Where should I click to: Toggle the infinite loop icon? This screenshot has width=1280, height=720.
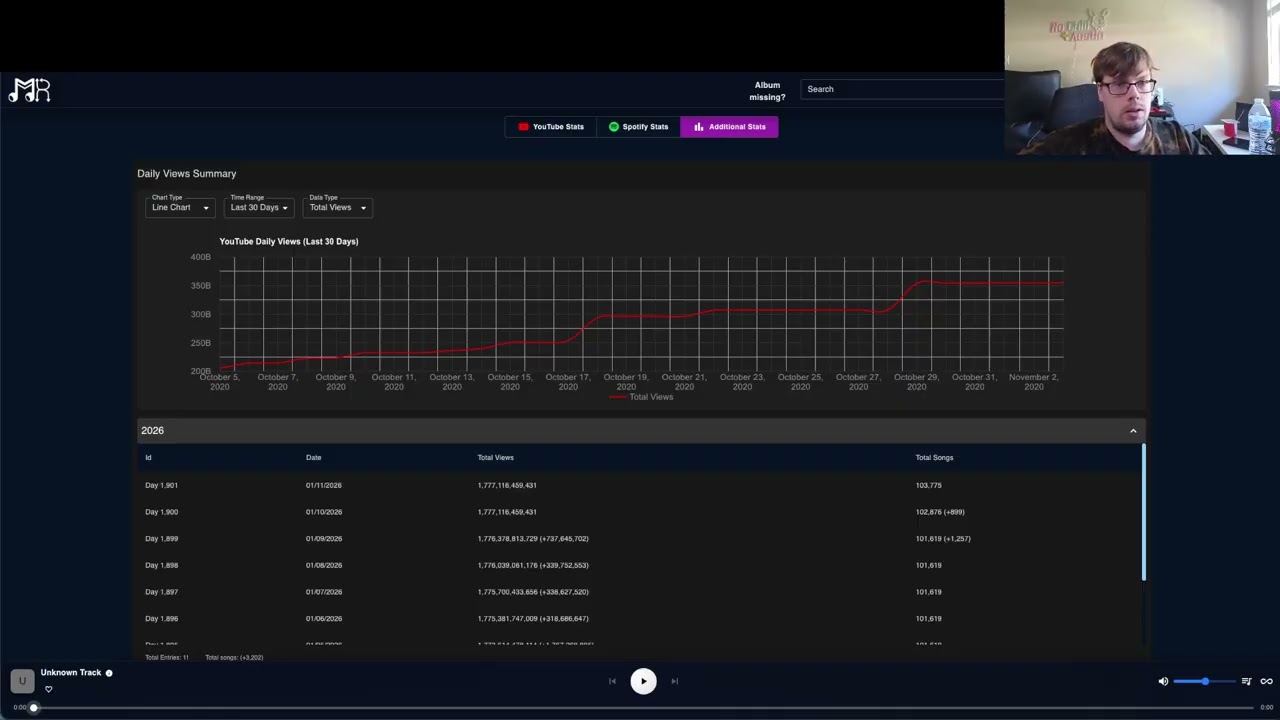click(1266, 681)
